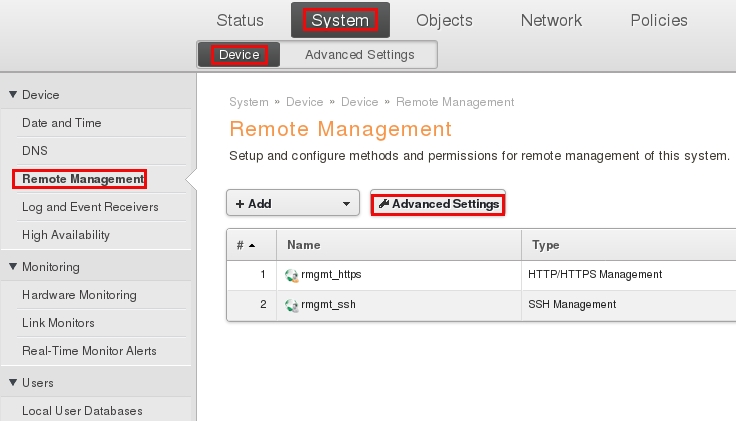Collapse the Device sidebar section
The width and height of the screenshot is (736, 421).
coord(13,95)
